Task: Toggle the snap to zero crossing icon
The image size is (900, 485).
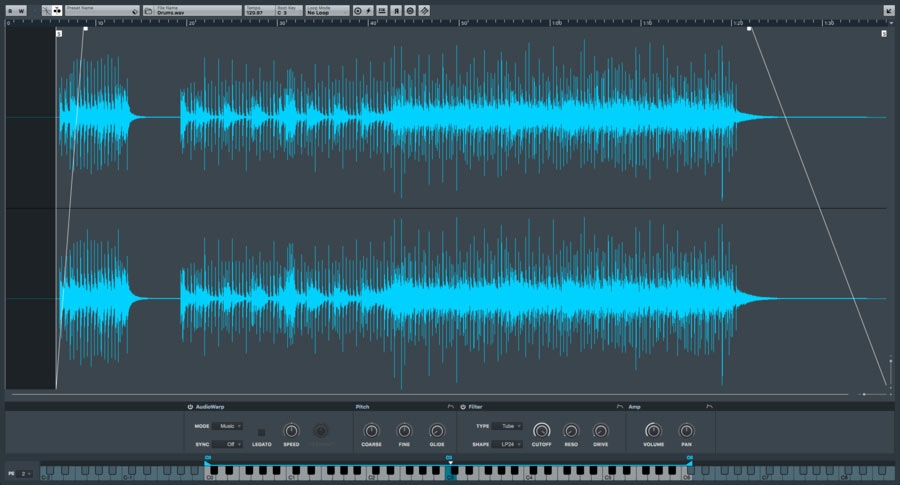Action: [x=46, y=11]
